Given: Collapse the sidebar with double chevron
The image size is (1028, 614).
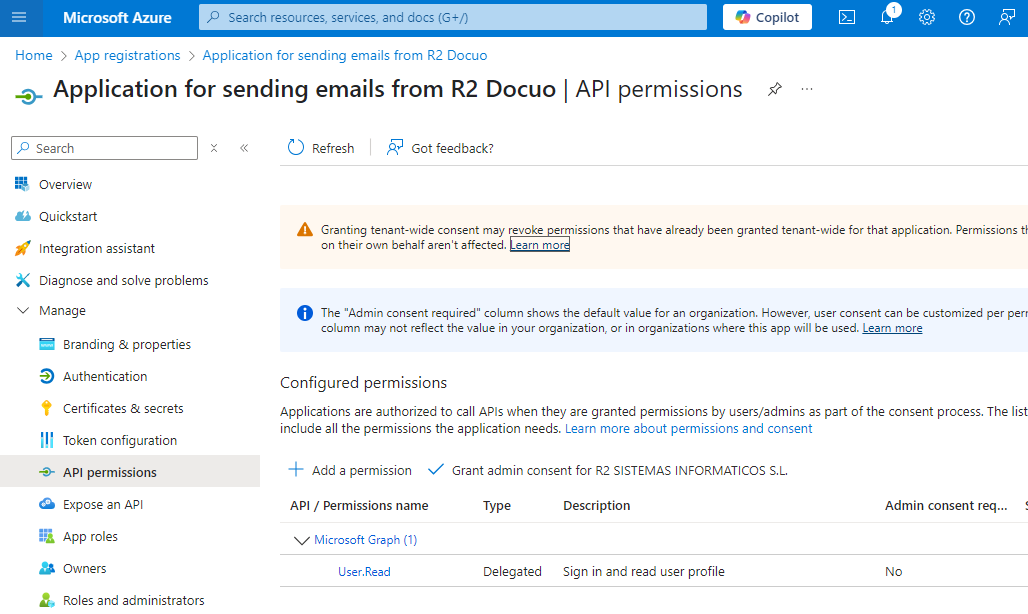Looking at the screenshot, I should [244, 148].
